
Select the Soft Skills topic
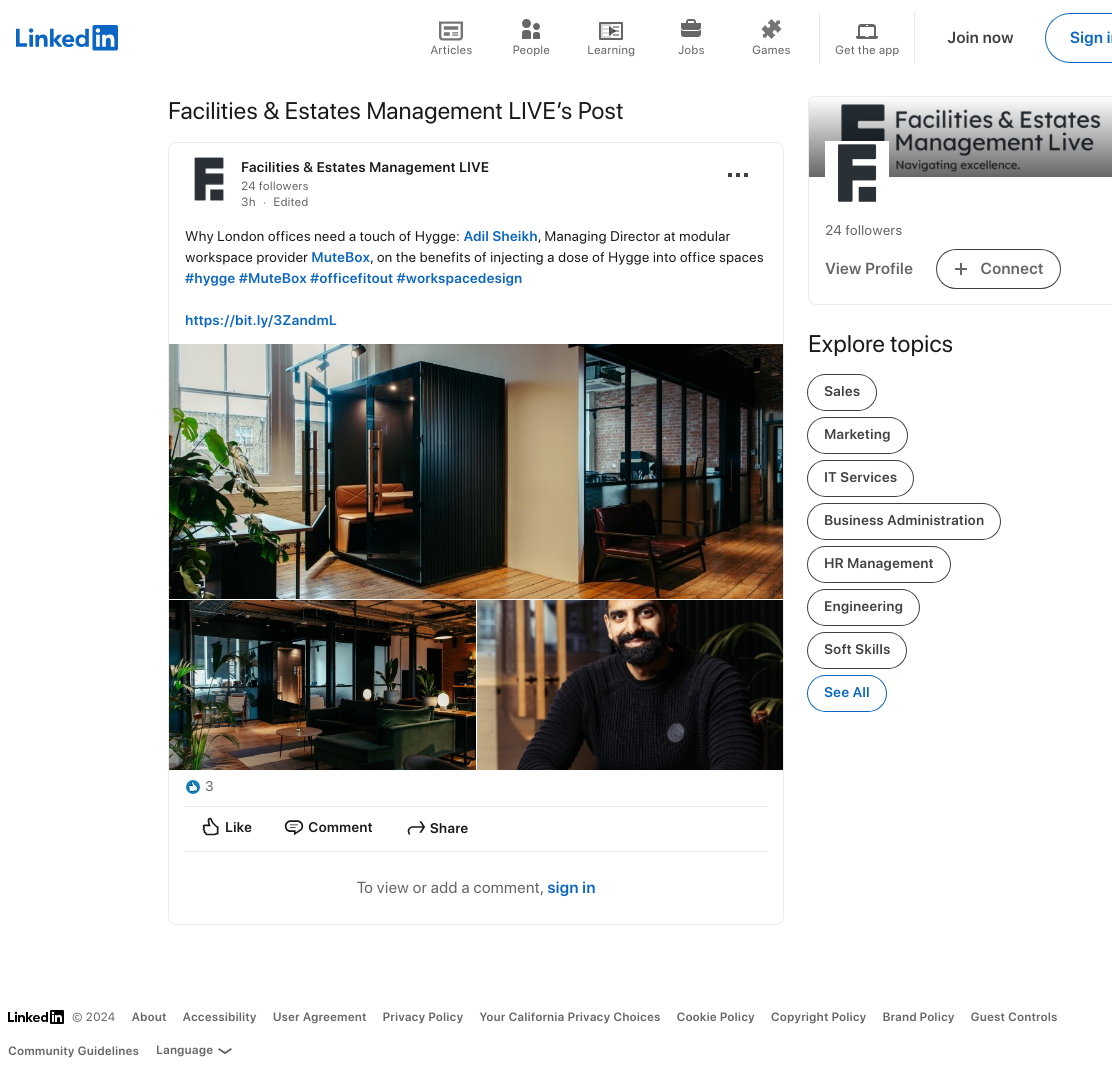(857, 650)
